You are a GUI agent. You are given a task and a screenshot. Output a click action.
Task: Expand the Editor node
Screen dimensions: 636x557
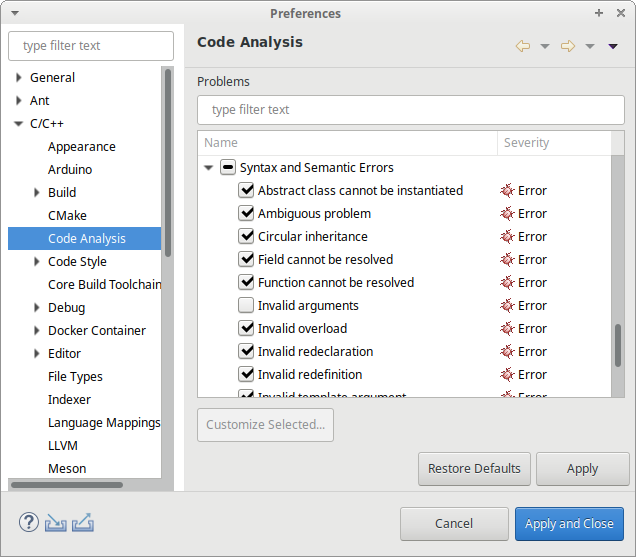pos(37,353)
